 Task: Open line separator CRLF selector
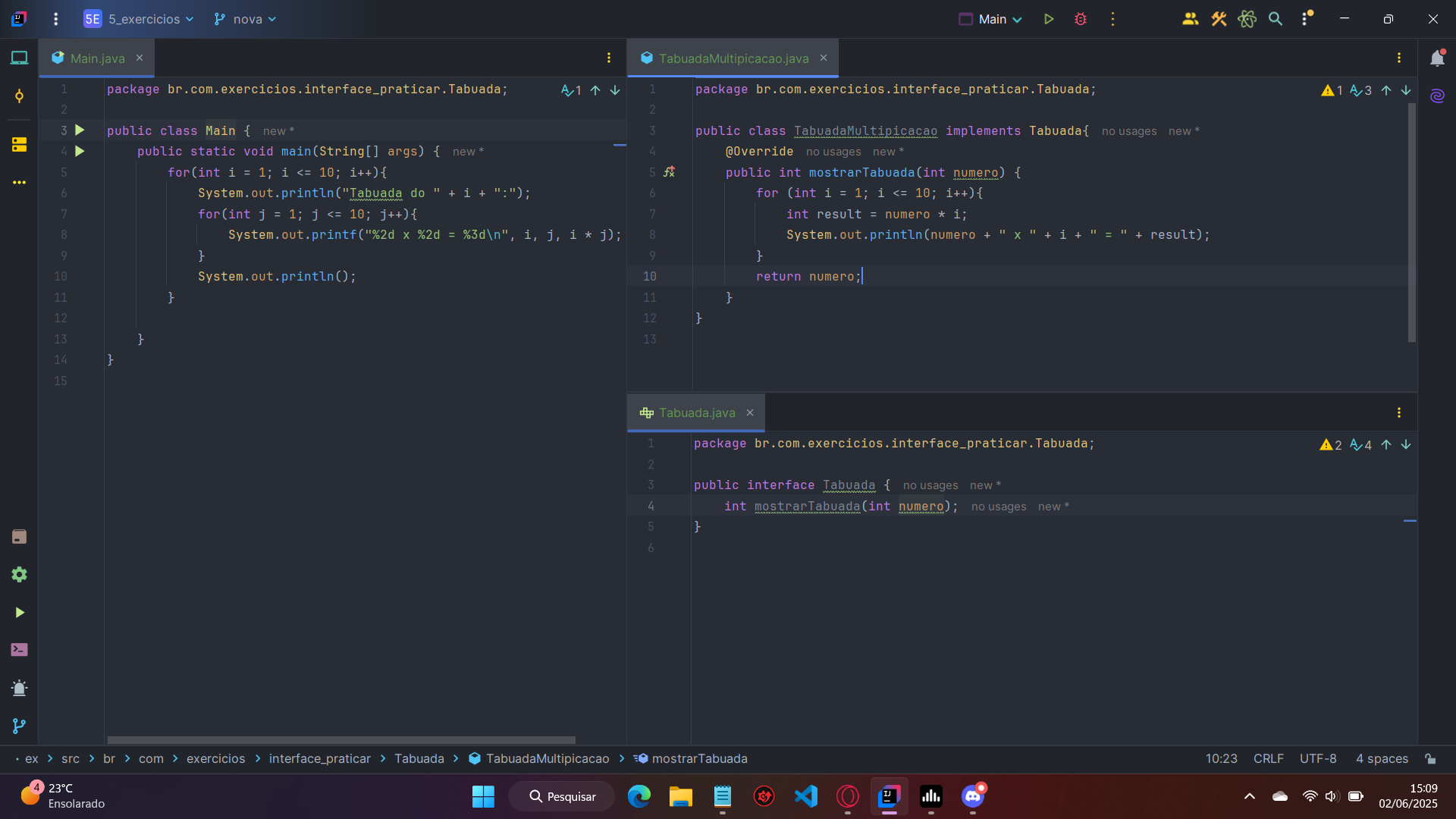pyautogui.click(x=1268, y=758)
